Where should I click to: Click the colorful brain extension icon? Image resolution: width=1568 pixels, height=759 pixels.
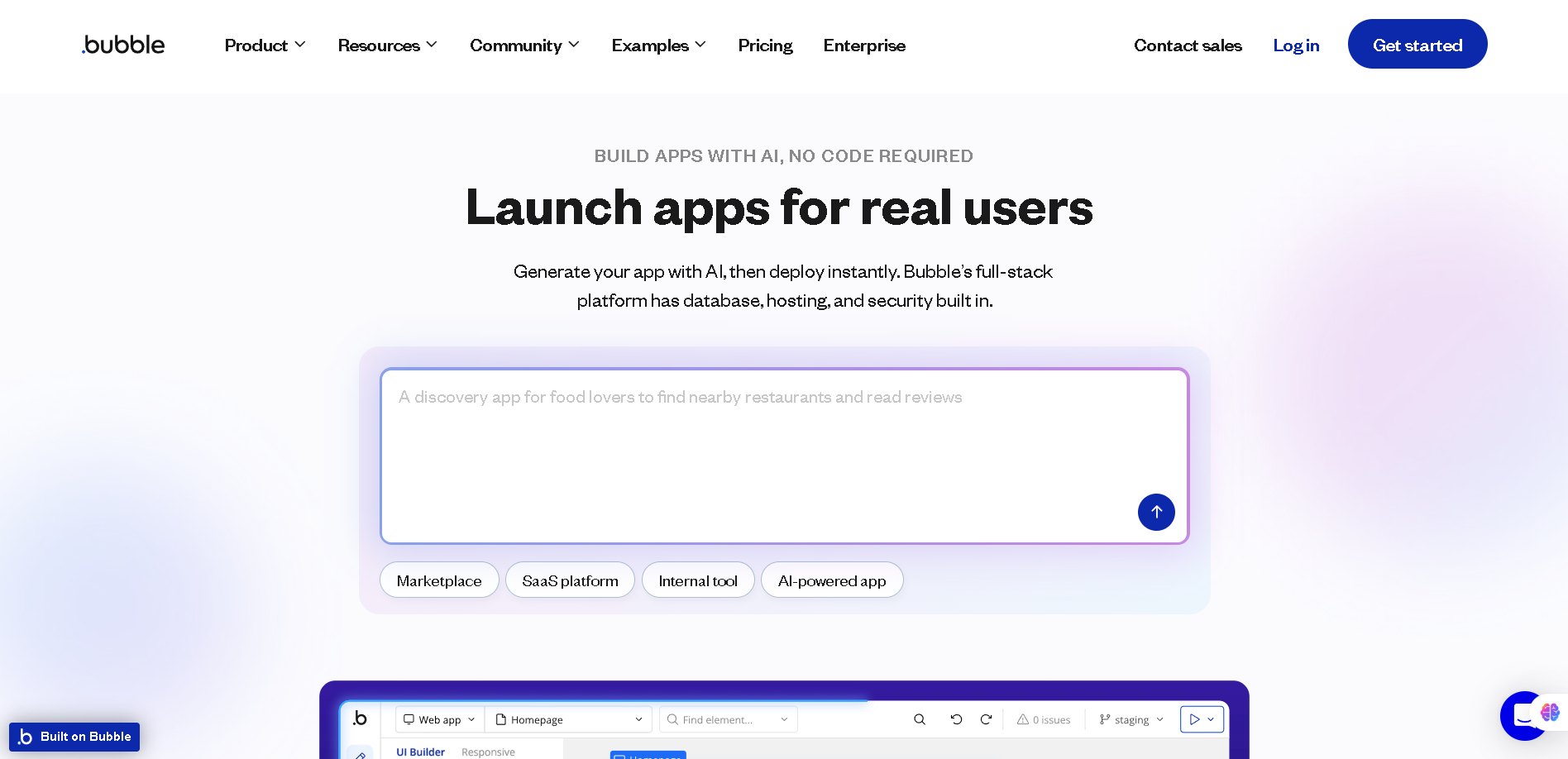click(1550, 712)
